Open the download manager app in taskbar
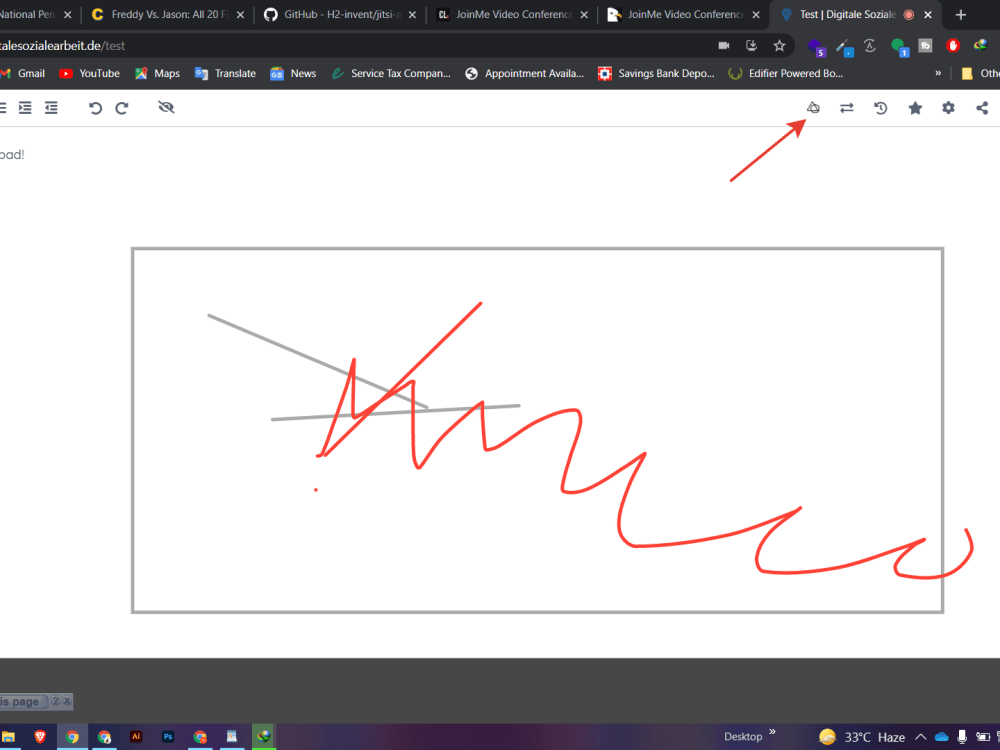1000x750 pixels. (263, 737)
